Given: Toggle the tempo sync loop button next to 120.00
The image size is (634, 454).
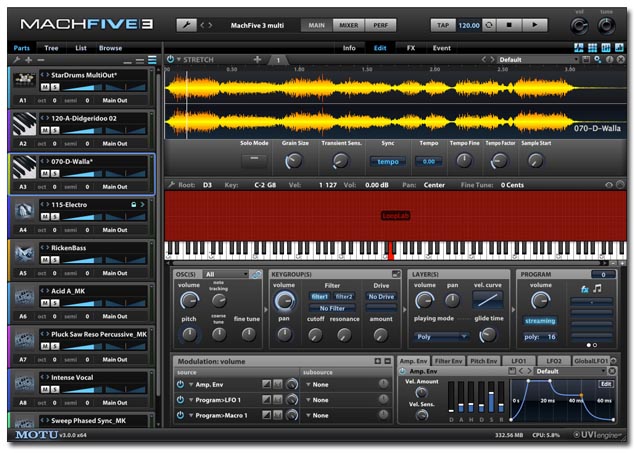Looking at the screenshot, I should pos(489,25).
